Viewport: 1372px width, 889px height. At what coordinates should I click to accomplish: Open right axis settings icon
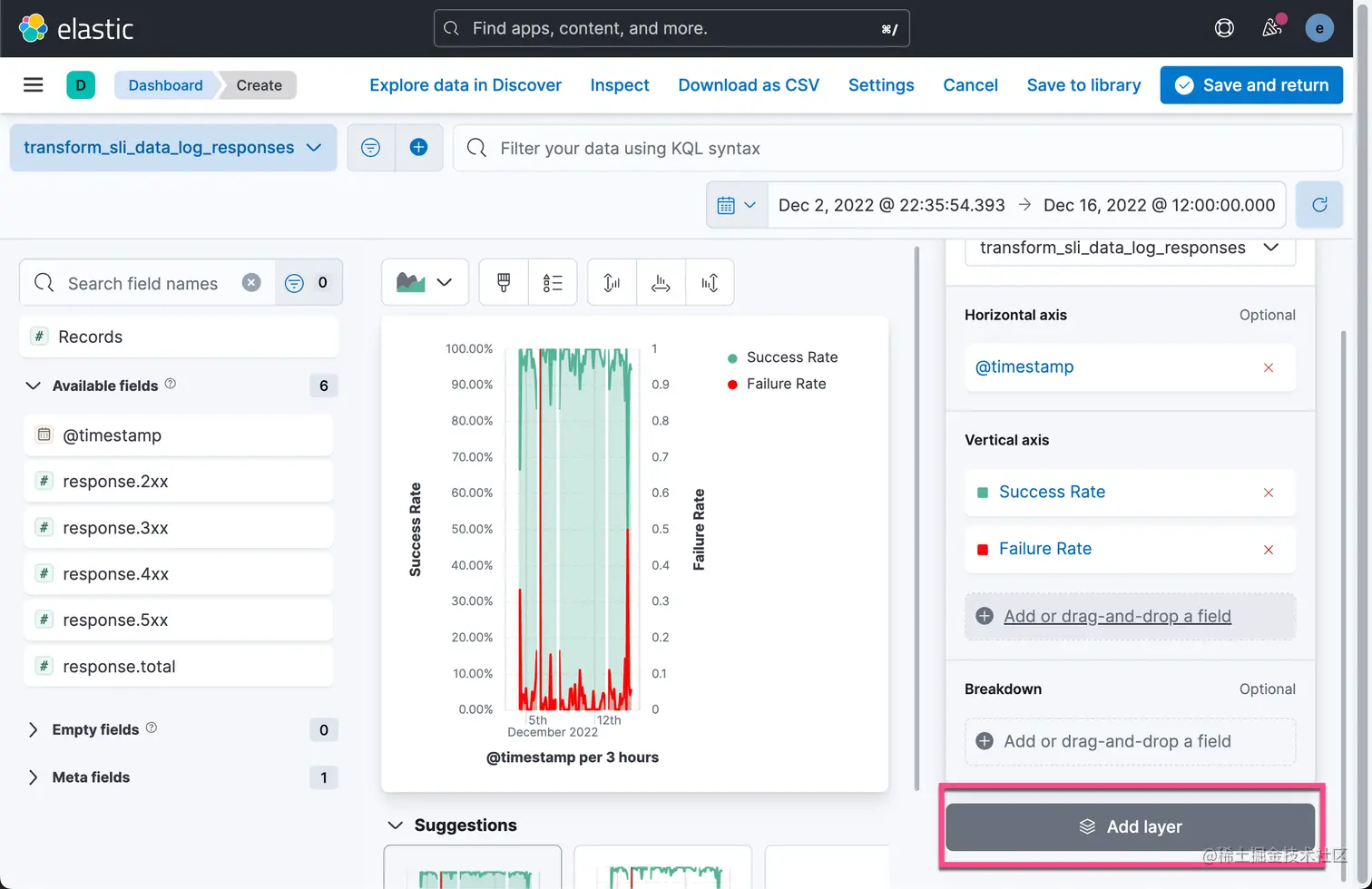click(710, 283)
